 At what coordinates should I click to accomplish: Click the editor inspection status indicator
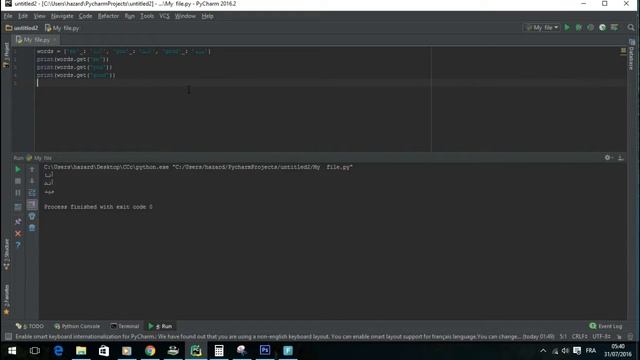(x=623, y=51)
